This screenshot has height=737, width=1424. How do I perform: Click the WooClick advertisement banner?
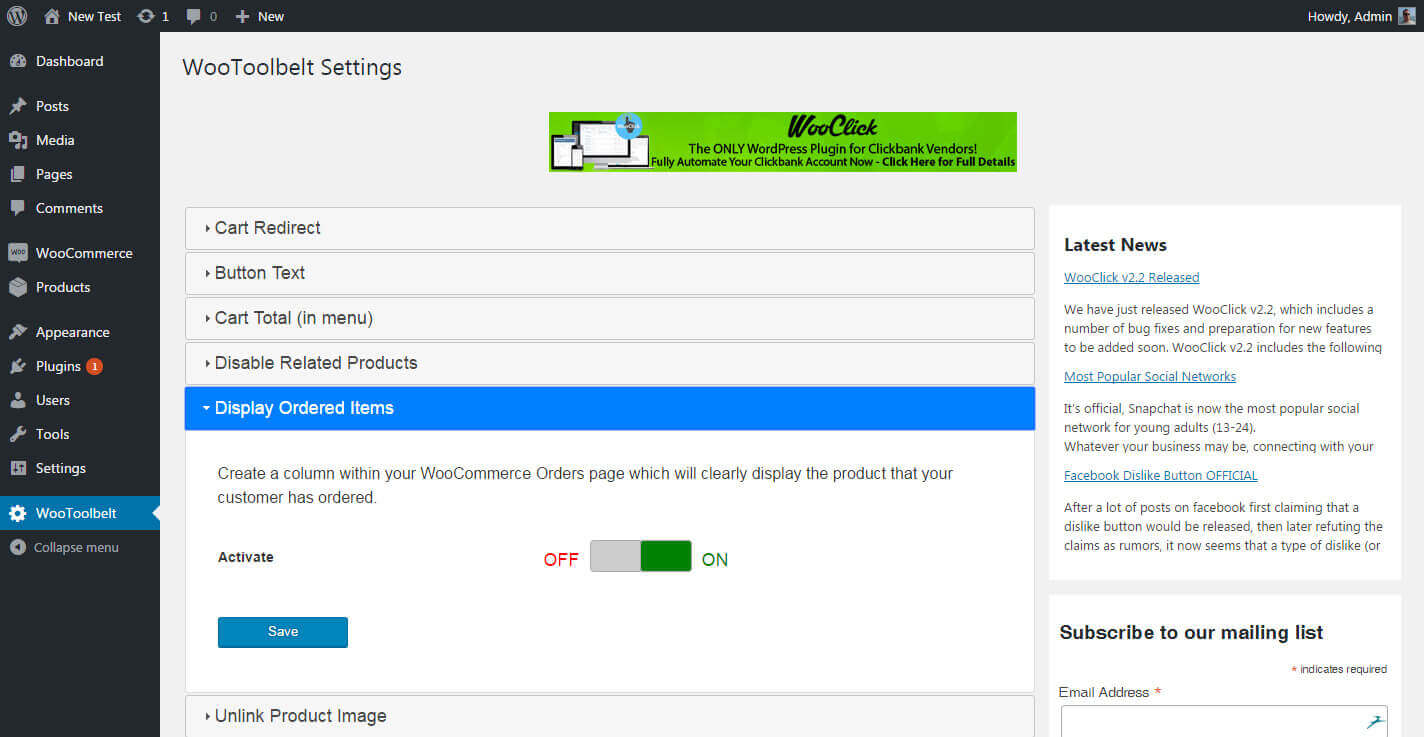(783, 142)
